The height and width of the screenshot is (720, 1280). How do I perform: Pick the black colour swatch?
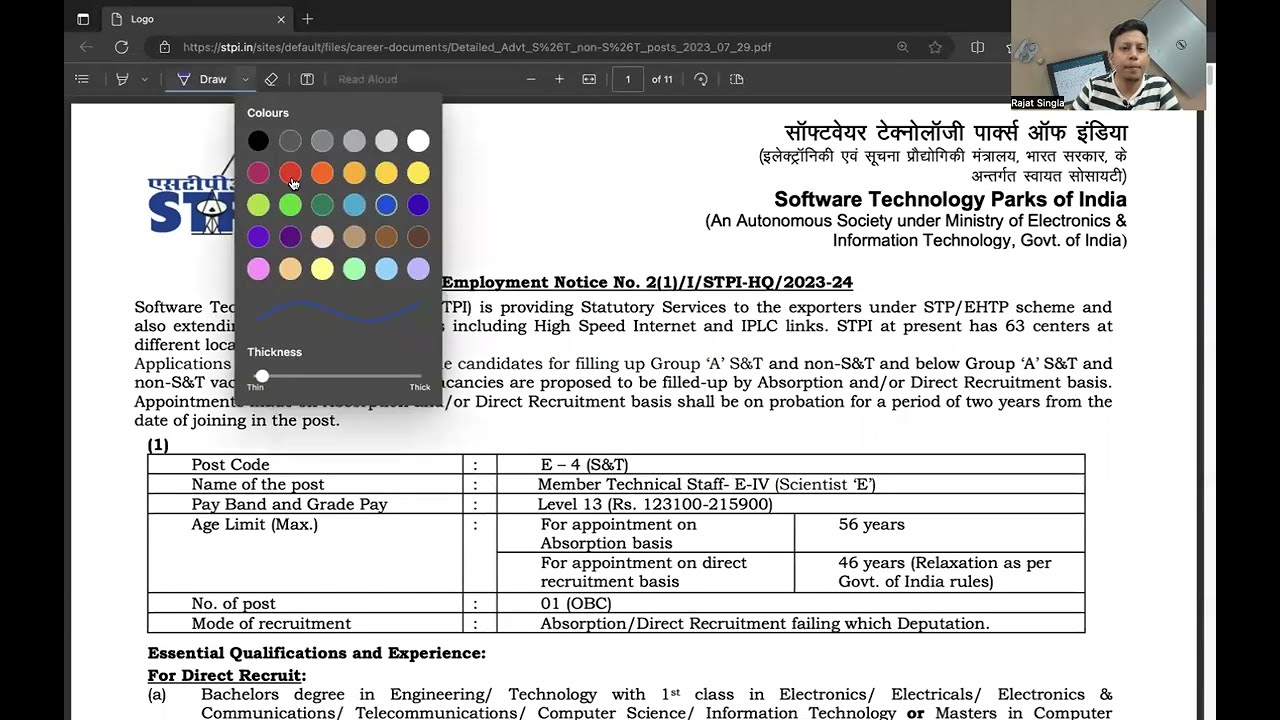point(258,141)
